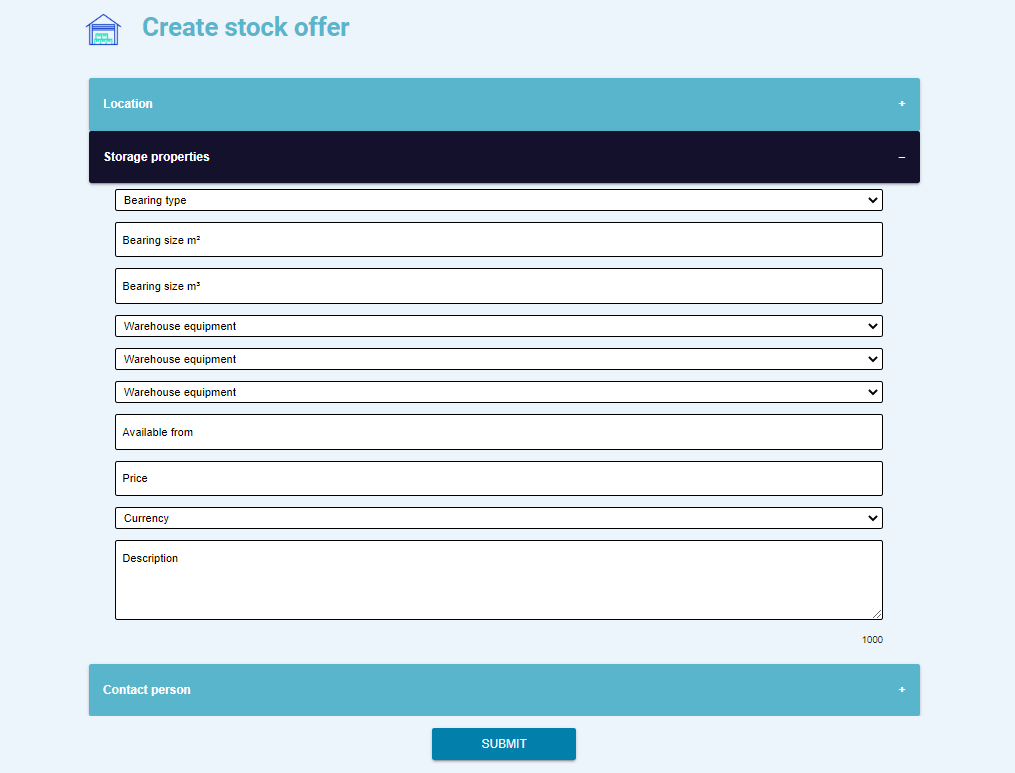Open the Bearing type dropdown
1015x773 pixels.
coord(499,200)
